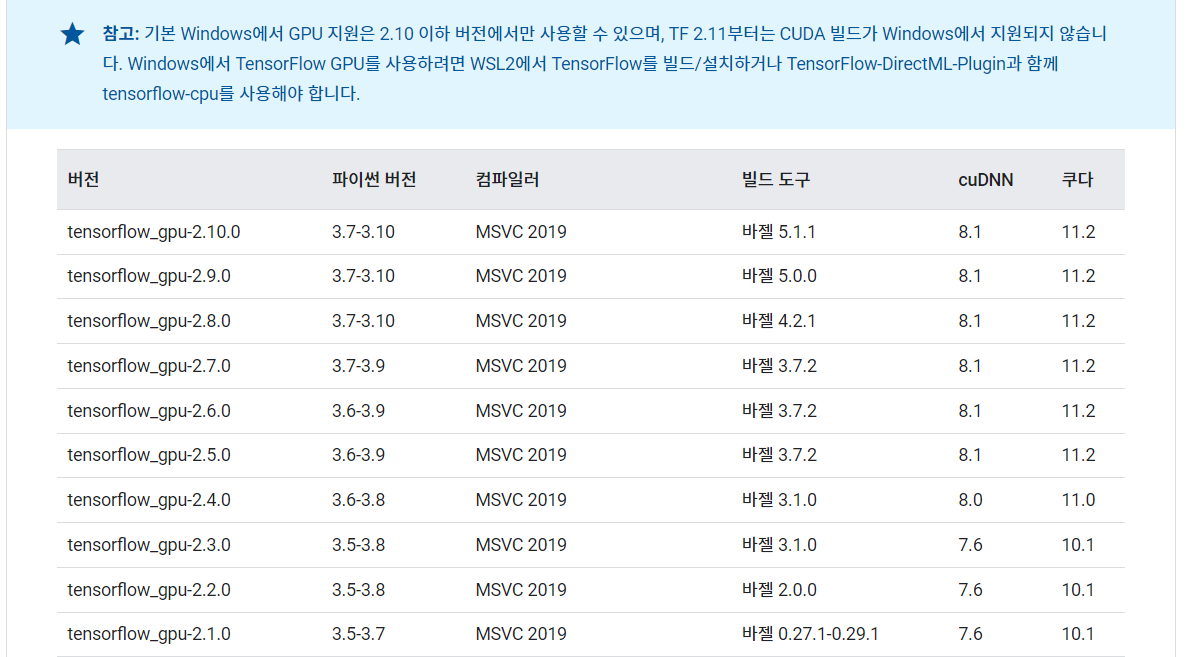Click the 파이썬 버전 column header
This screenshot has height=657, width=1195.
(x=373, y=180)
